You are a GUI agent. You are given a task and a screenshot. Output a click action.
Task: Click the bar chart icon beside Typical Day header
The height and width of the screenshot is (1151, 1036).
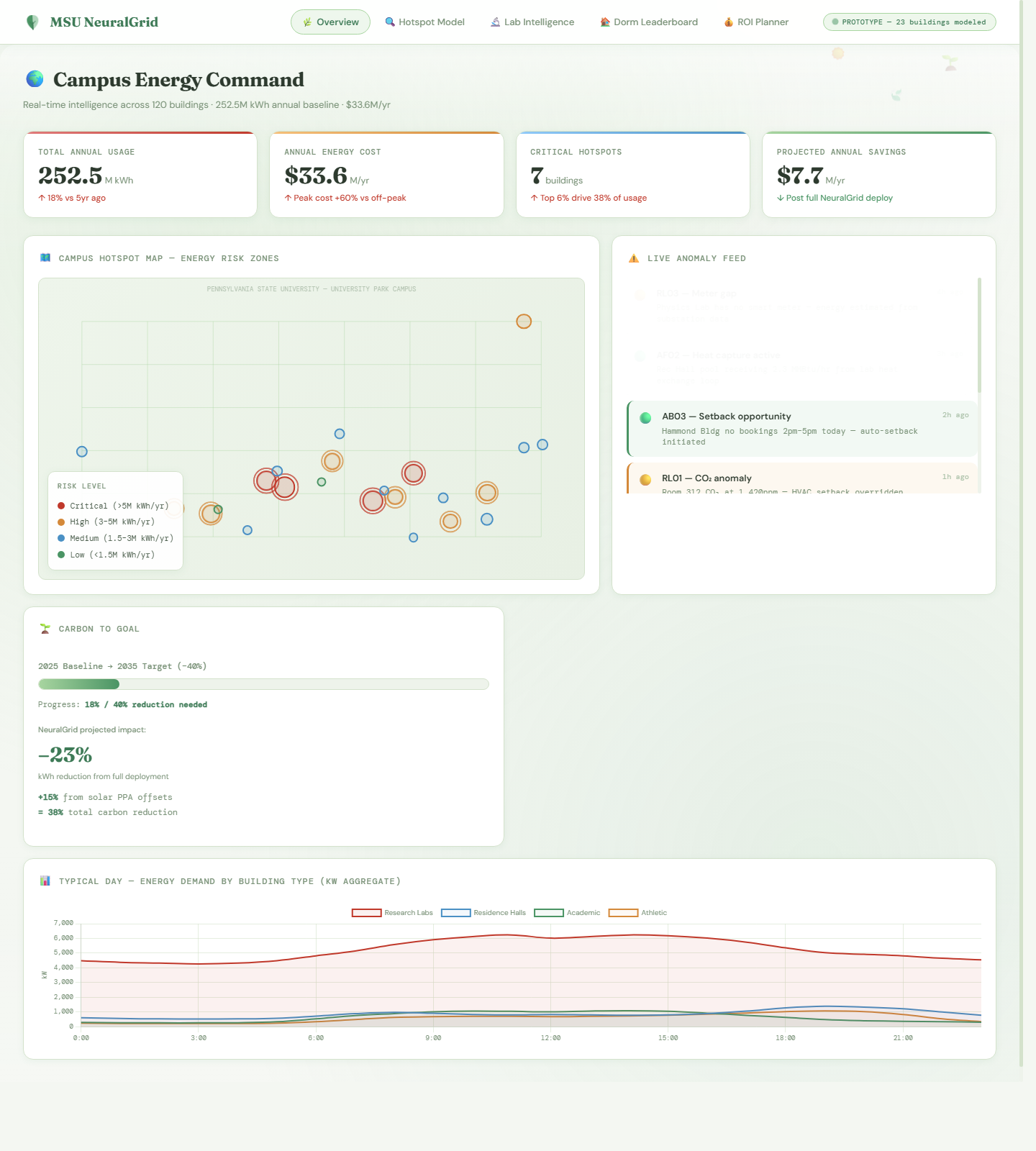coord(45,881)
